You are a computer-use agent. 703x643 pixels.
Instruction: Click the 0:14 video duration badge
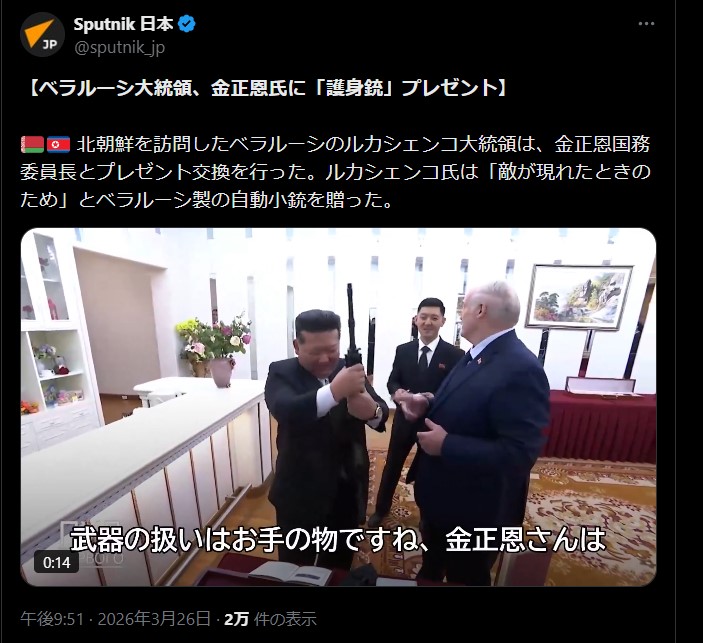coord(56,562)
